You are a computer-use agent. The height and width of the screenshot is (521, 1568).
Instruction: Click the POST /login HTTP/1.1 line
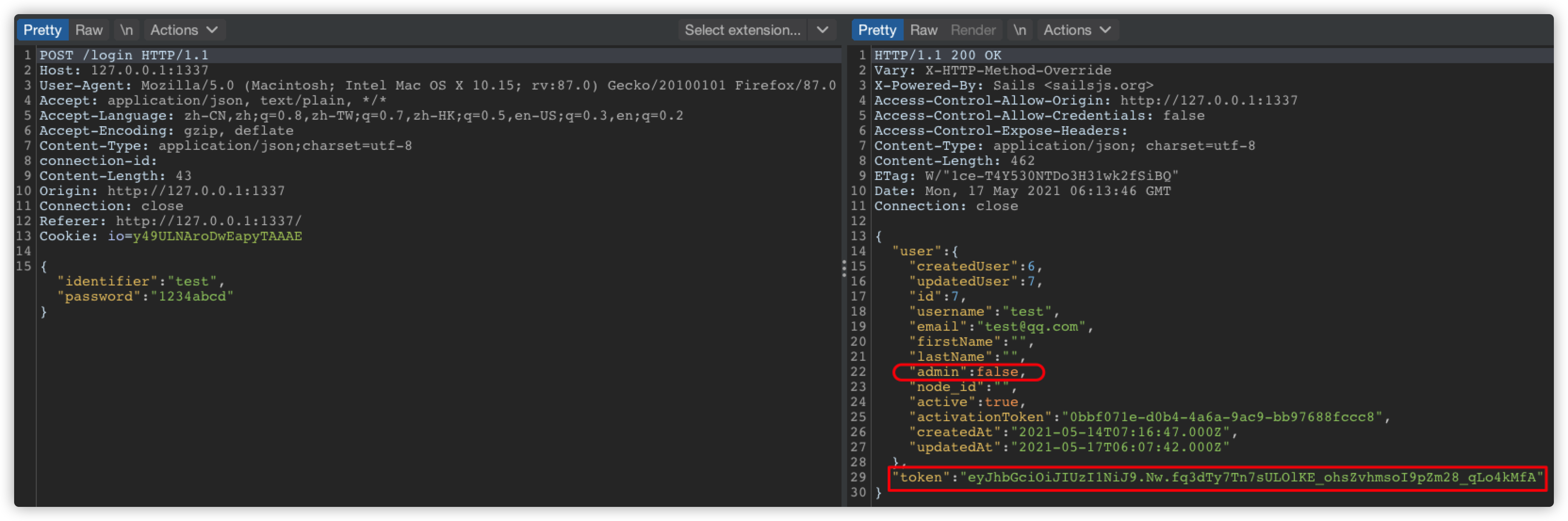click(124, 55)
